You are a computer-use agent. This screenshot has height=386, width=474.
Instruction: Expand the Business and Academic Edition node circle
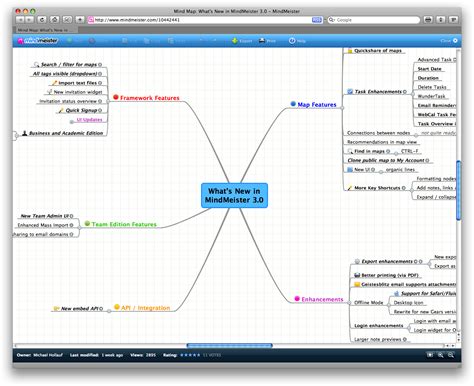coord(16,136)
